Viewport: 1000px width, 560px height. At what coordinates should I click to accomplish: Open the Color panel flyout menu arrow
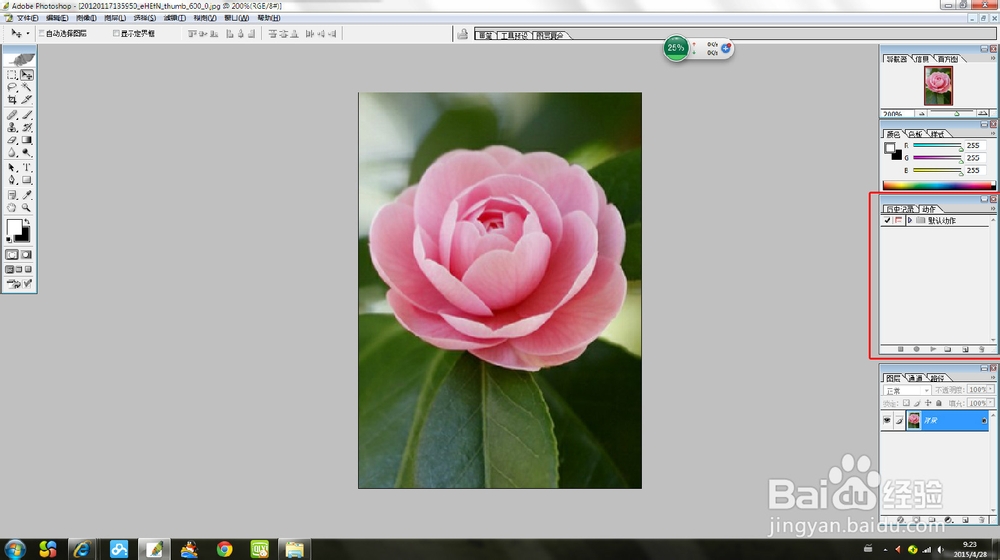coord(992,133)
